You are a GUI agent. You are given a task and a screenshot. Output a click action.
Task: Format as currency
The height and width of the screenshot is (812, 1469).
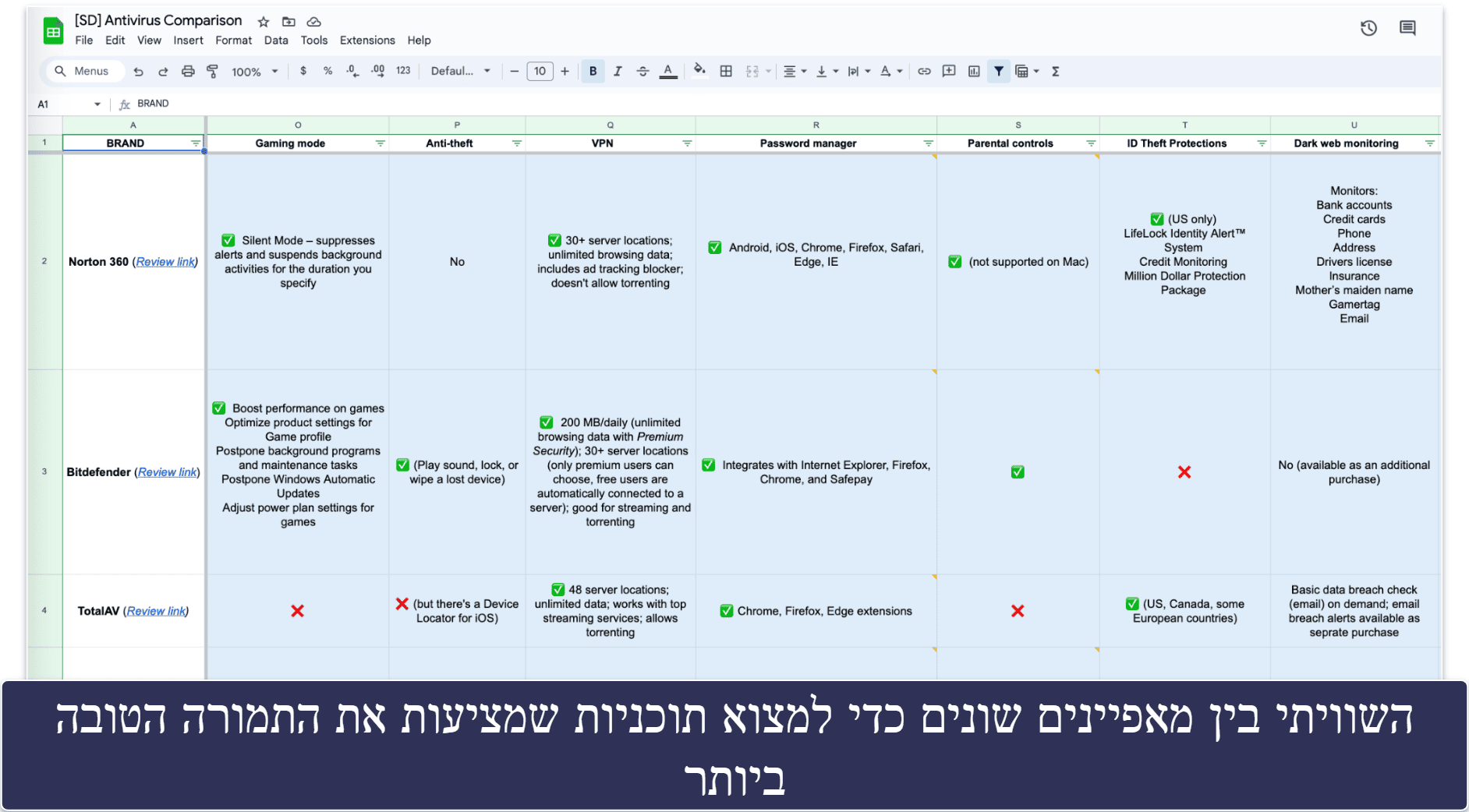point(303,71)
